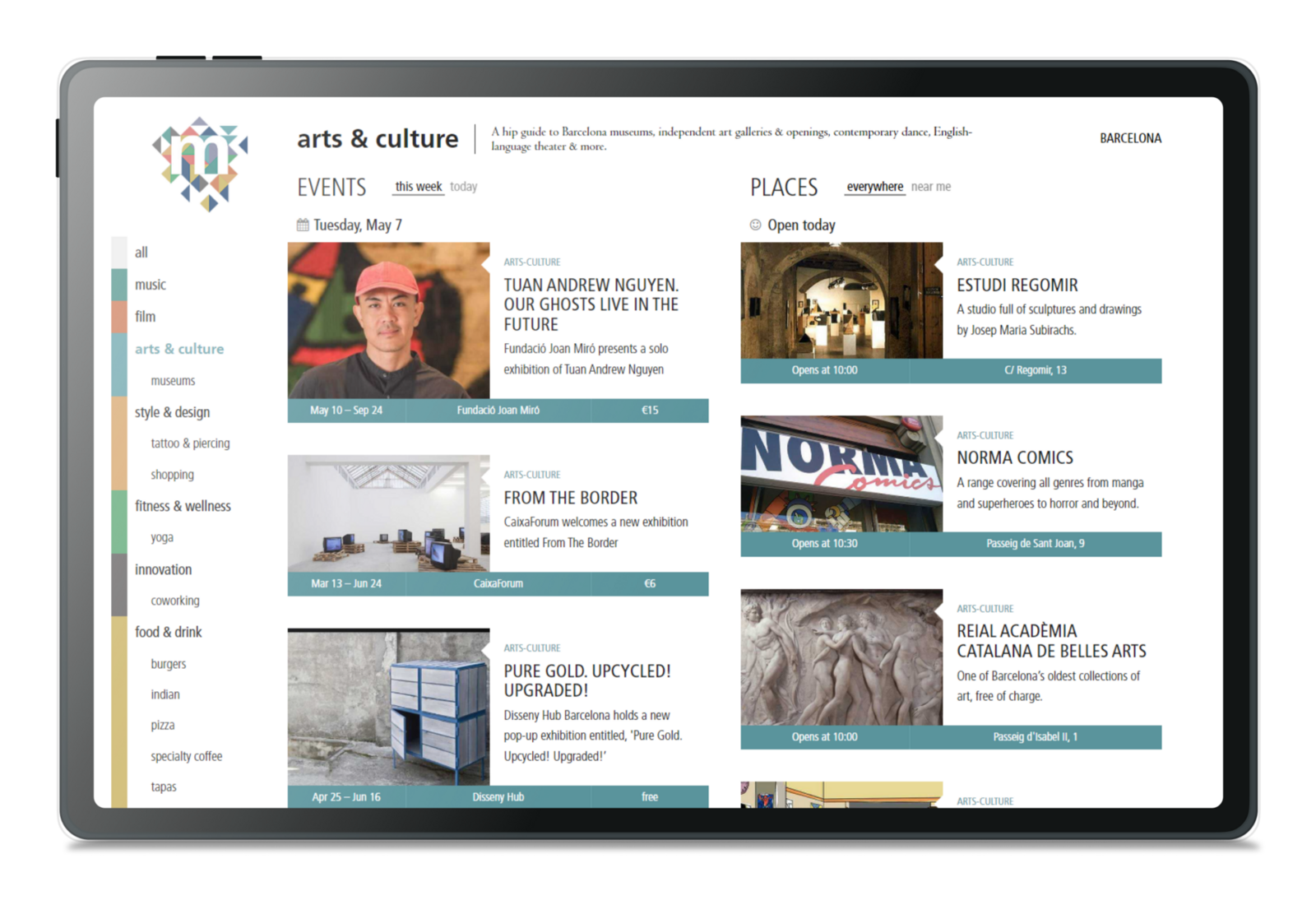Open the 'From The Border' event title

[x=571, y=498]
